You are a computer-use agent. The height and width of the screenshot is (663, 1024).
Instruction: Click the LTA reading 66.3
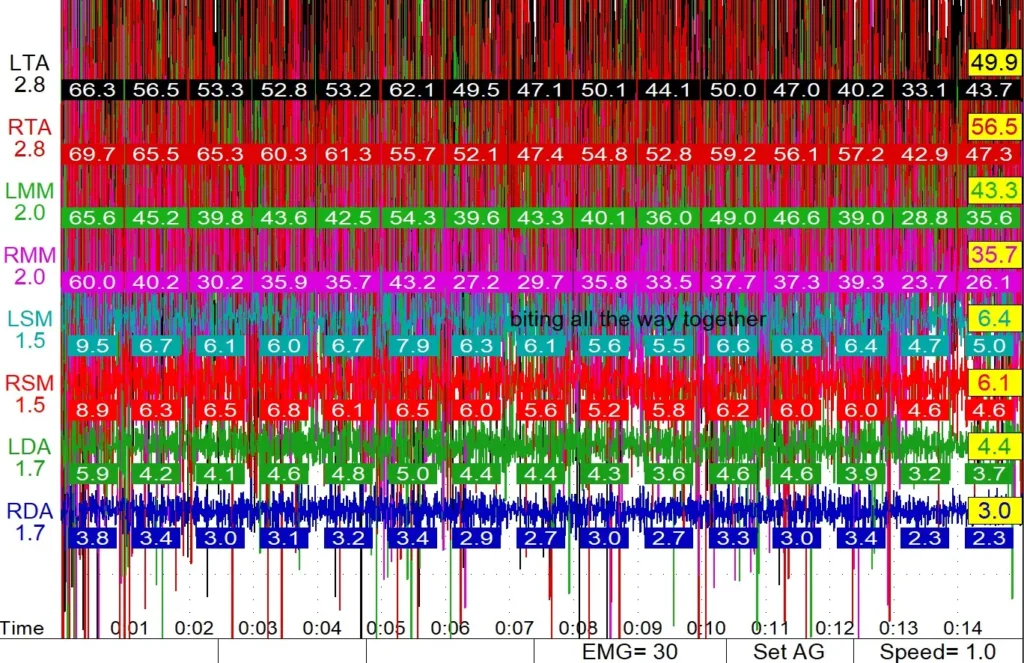pyautogui.click(x=92, y=90)
